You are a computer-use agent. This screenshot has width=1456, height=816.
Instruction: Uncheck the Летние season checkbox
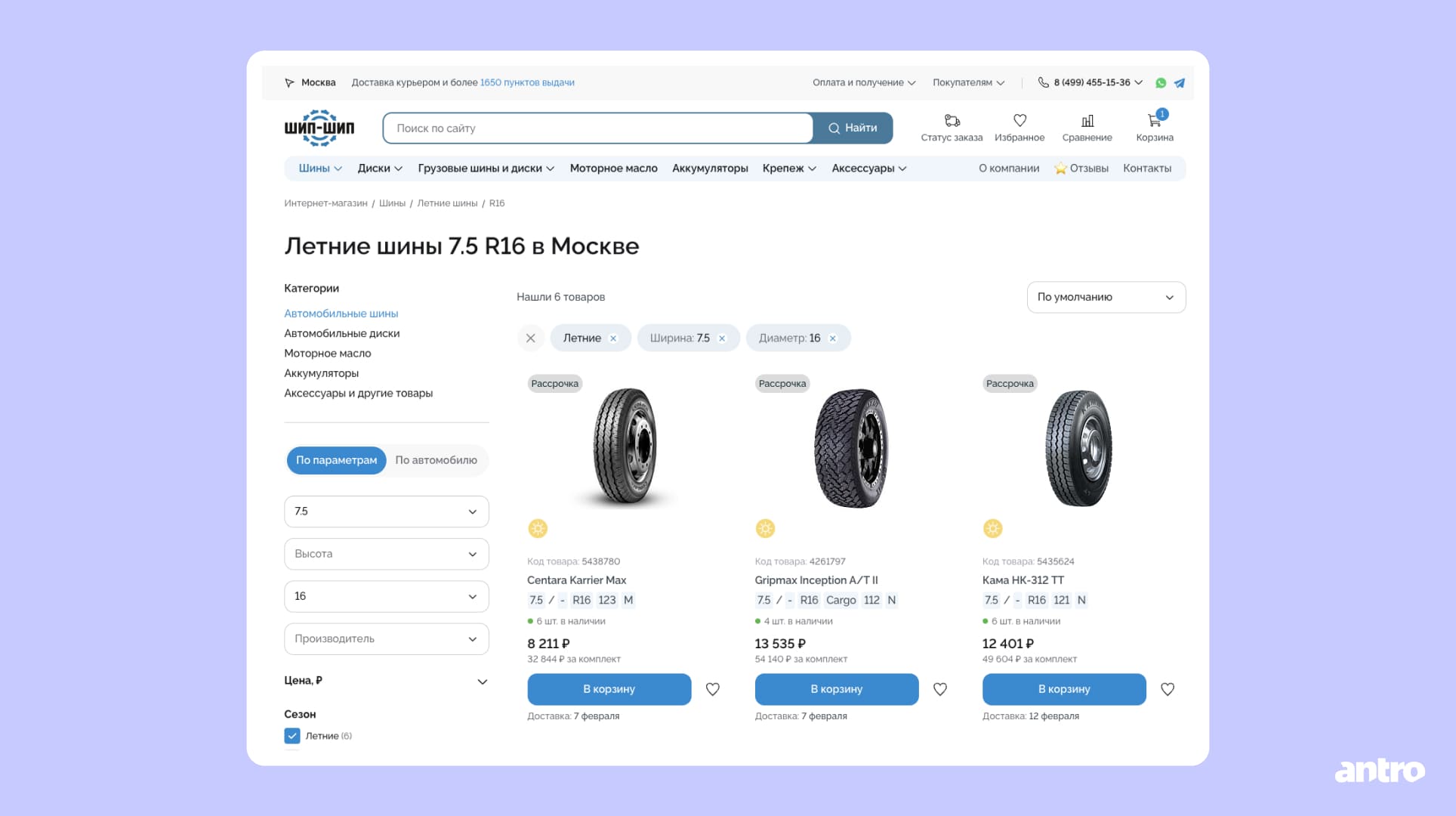pos(292,736)
